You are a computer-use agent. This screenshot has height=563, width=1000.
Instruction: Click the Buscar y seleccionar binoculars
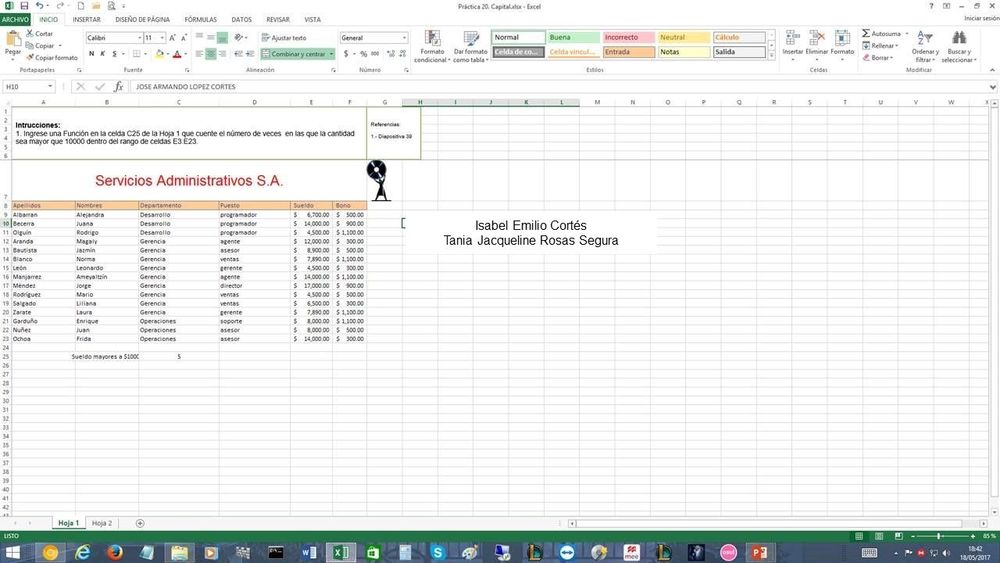pyautogui.click(x=959, y=40)
